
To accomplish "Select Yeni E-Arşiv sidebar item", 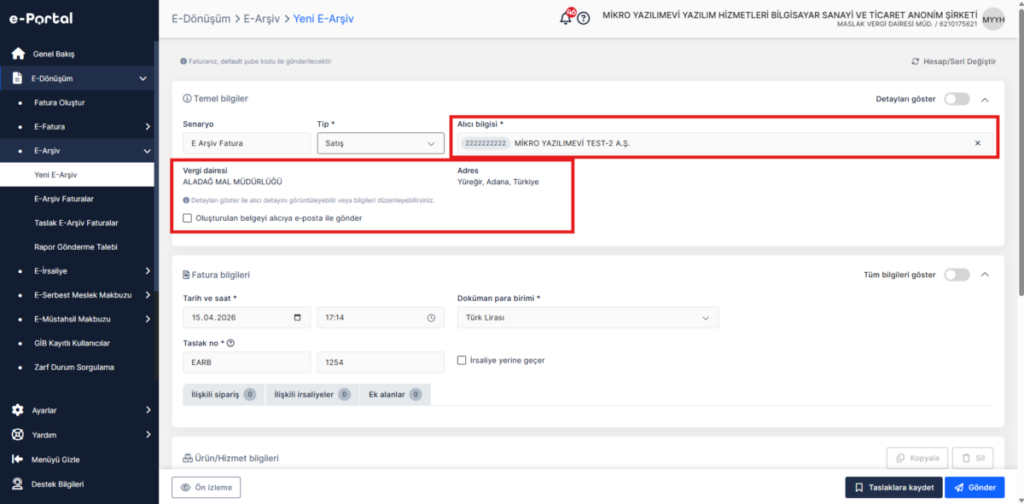I will [77, 175].
